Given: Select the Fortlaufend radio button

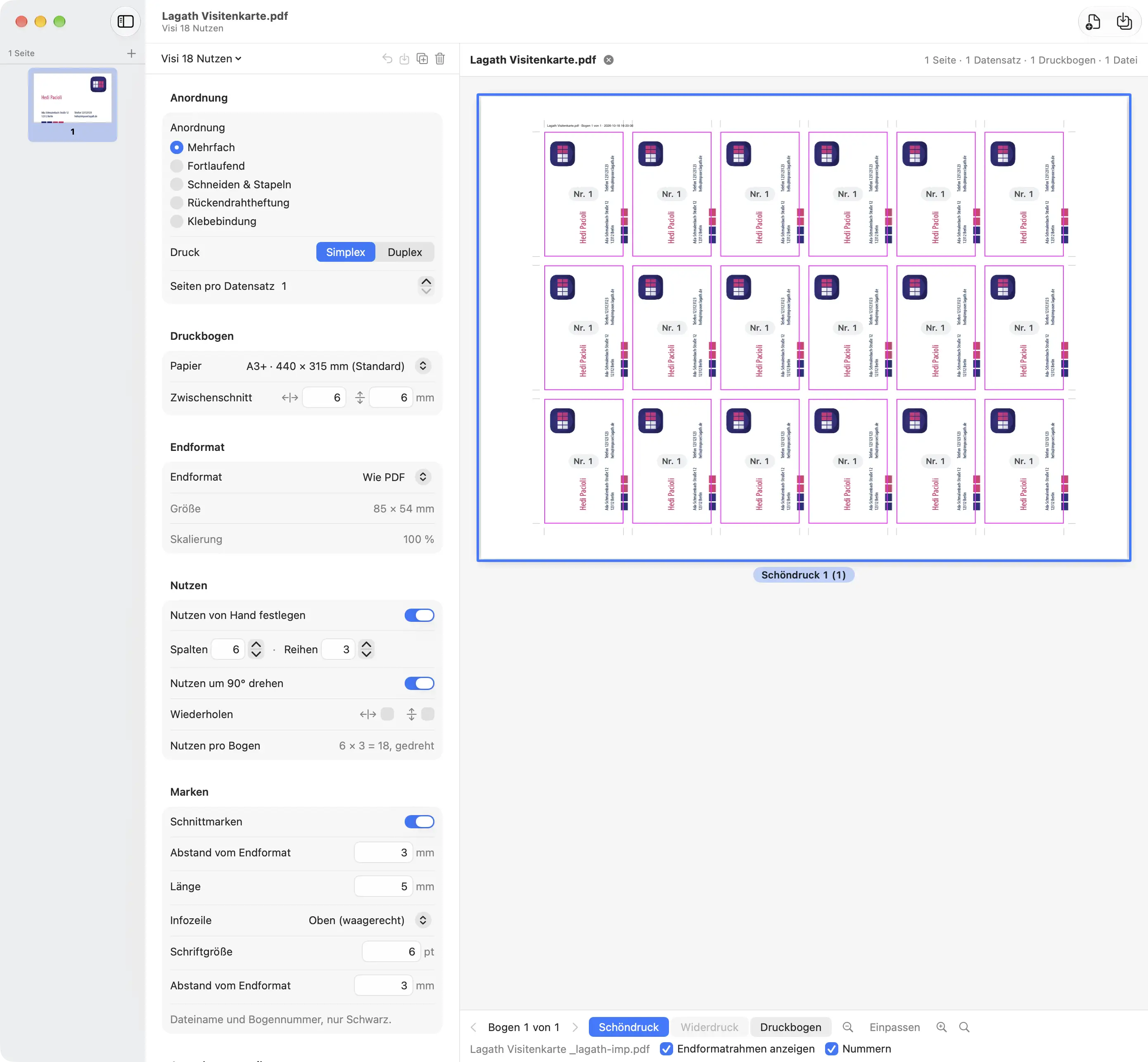Looking at the screenshot, I should [x=177, y=166].
